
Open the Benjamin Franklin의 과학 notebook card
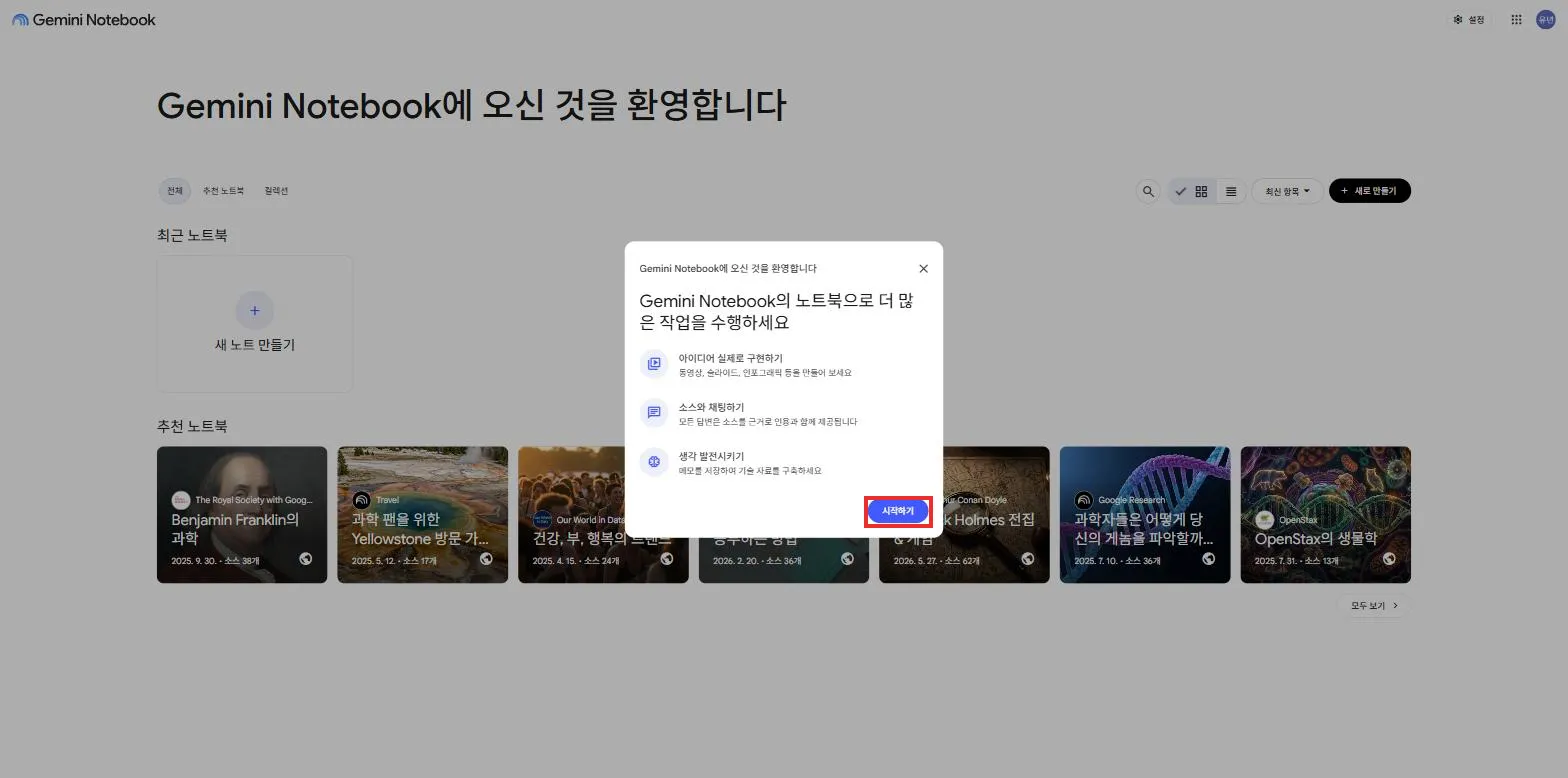pos(242,515)
